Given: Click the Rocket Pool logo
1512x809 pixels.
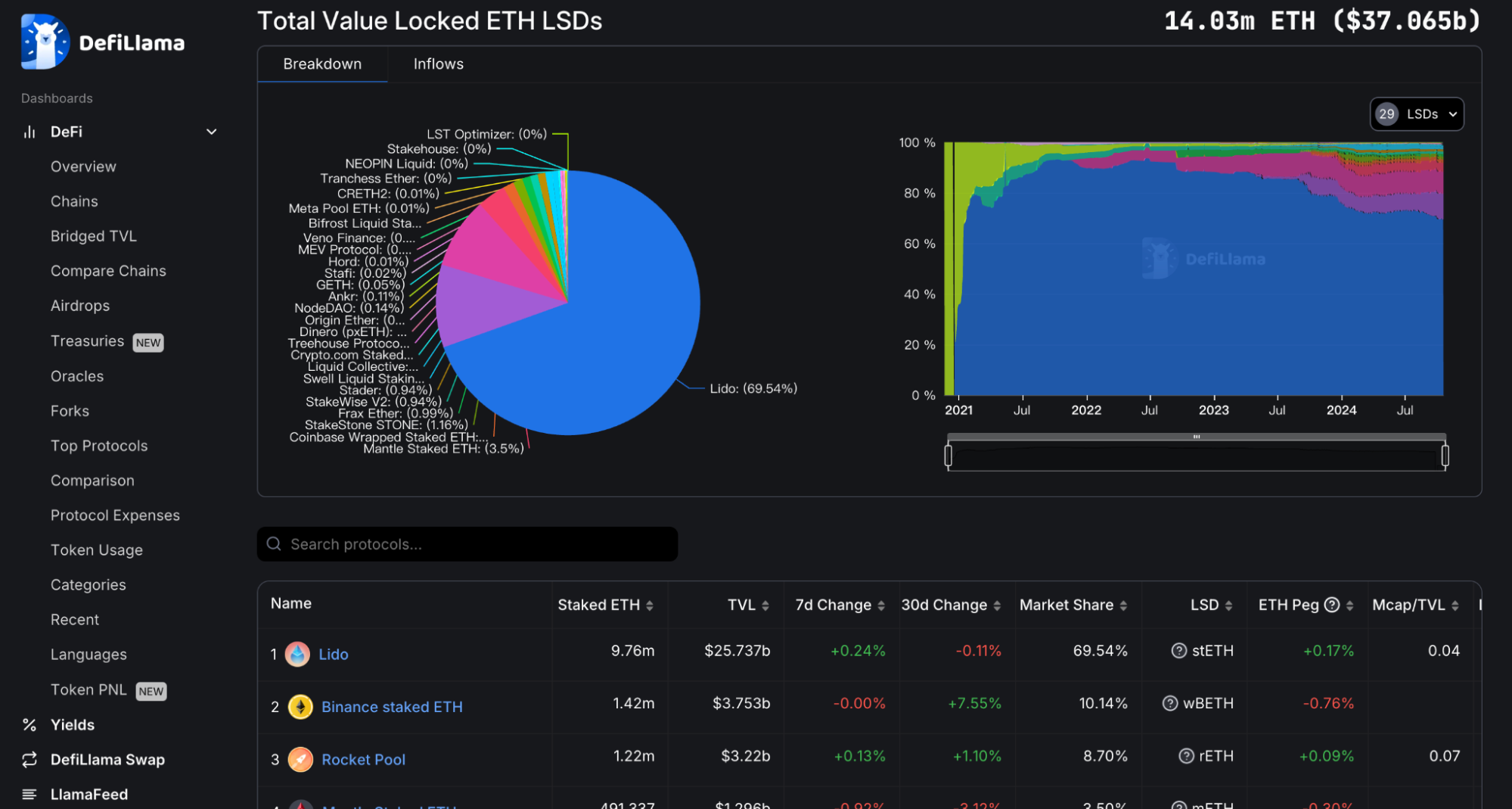Looking at the screenshot, I should 300,759.
